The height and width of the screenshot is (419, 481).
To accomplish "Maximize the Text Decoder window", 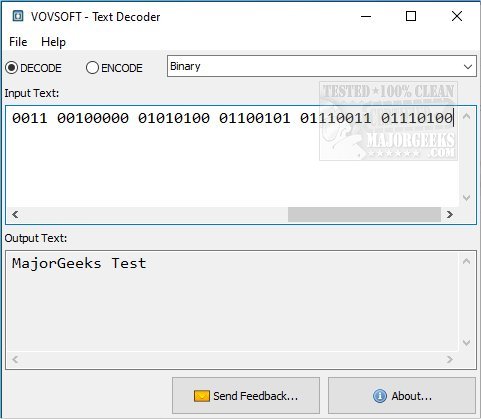I will 411,16.
